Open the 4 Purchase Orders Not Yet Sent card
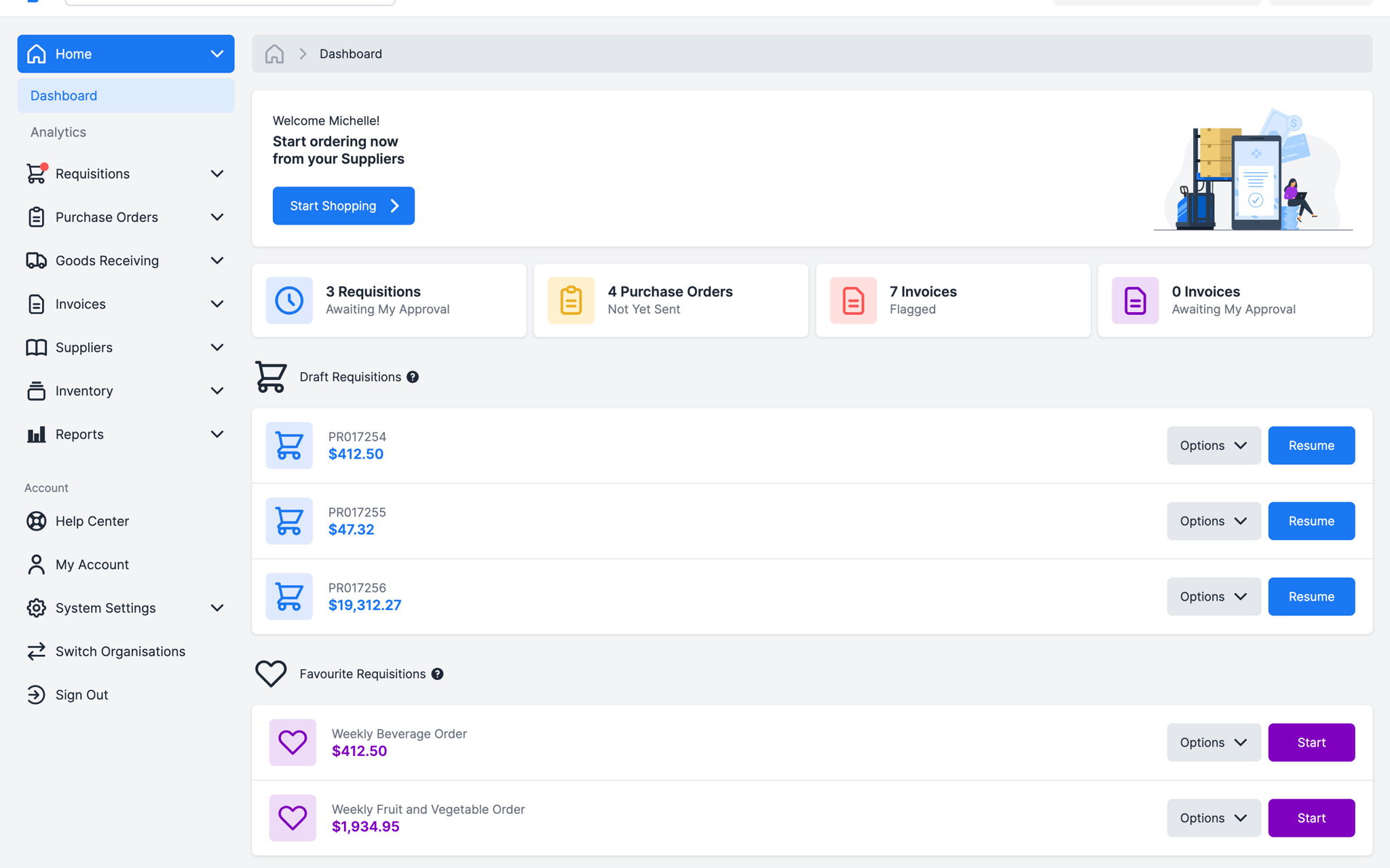The height and width of the screenshot is (868, 1390). pyautogui.click(x=671, y=301)
